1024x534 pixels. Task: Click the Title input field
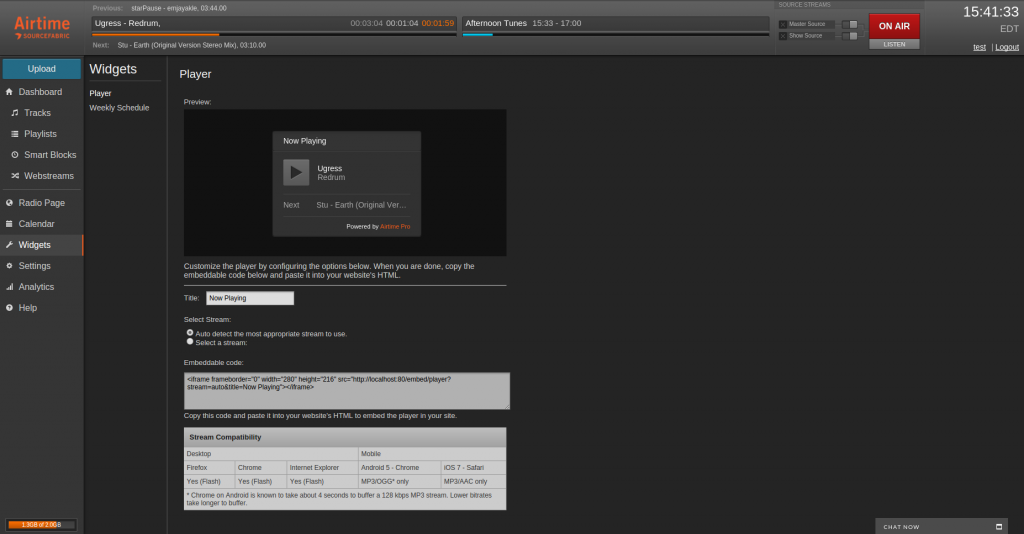point(250,298)
